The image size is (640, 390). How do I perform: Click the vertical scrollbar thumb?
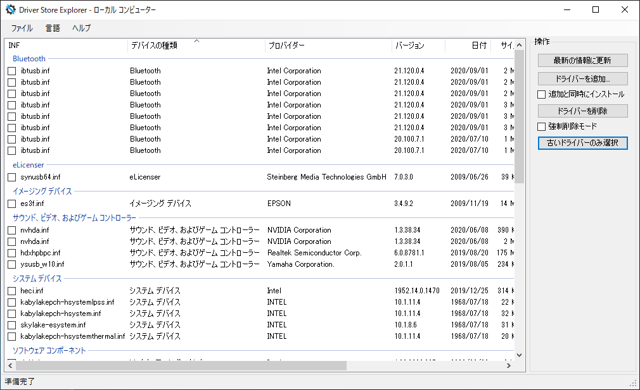[x=519, y=117]
